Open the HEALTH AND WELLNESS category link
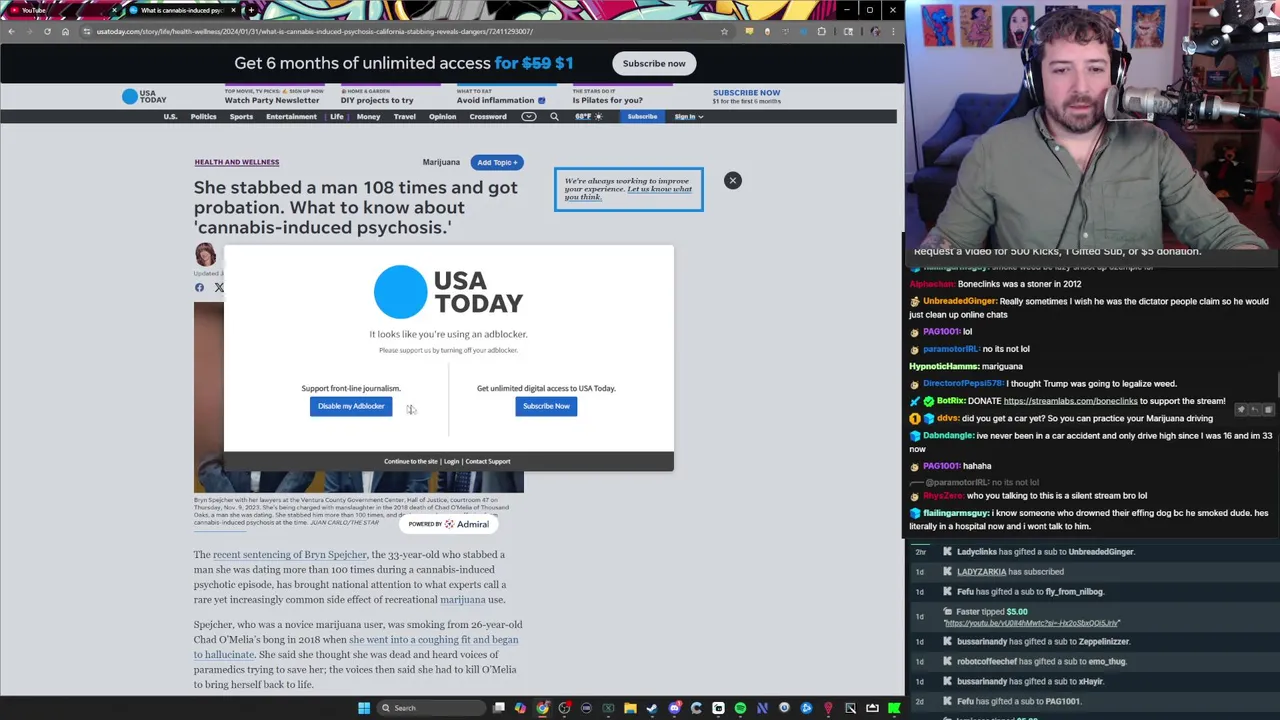The image size is (1280, 720). (237, 162)
